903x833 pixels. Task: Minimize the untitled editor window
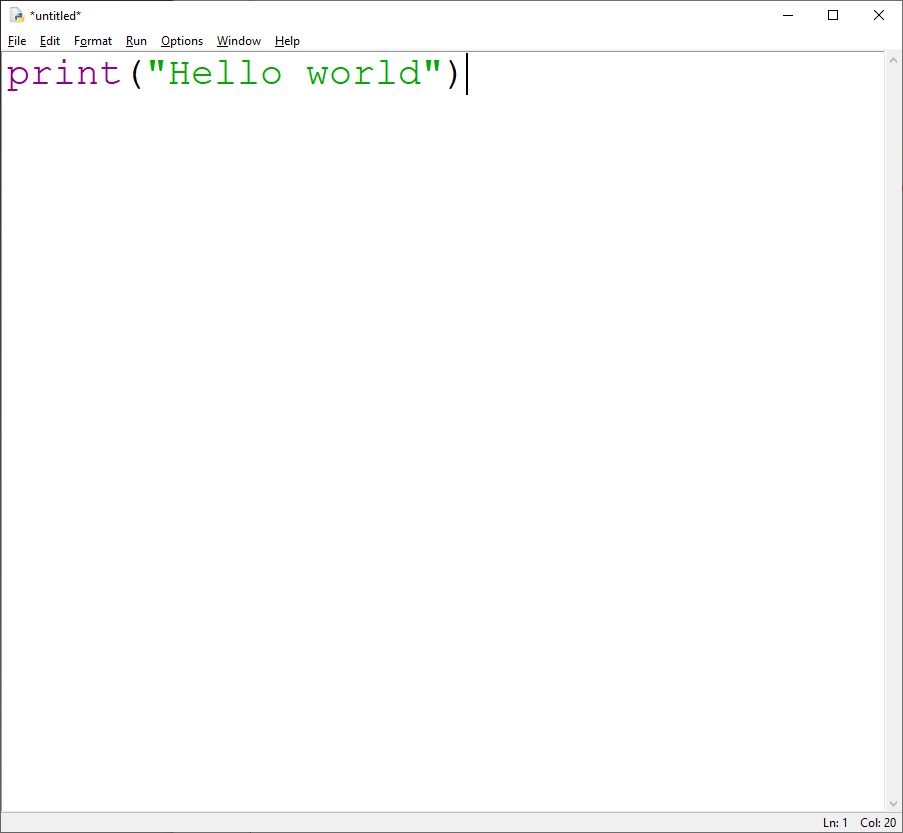787,15
